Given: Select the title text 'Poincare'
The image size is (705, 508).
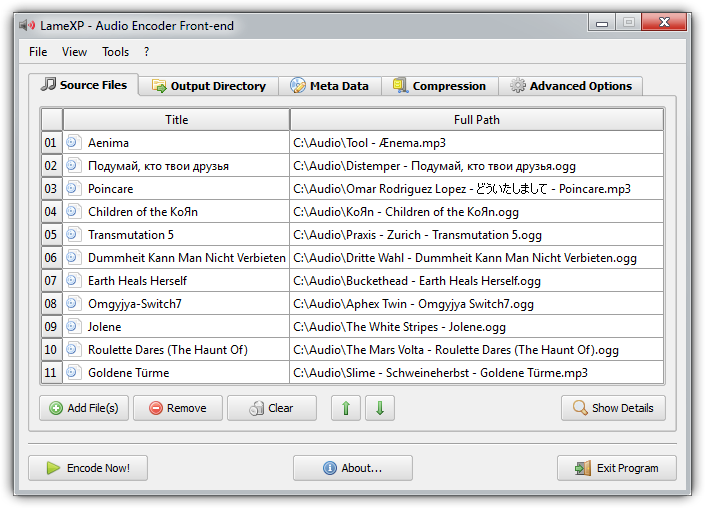Looking at the screenshot, I should (x=111, y=189).
